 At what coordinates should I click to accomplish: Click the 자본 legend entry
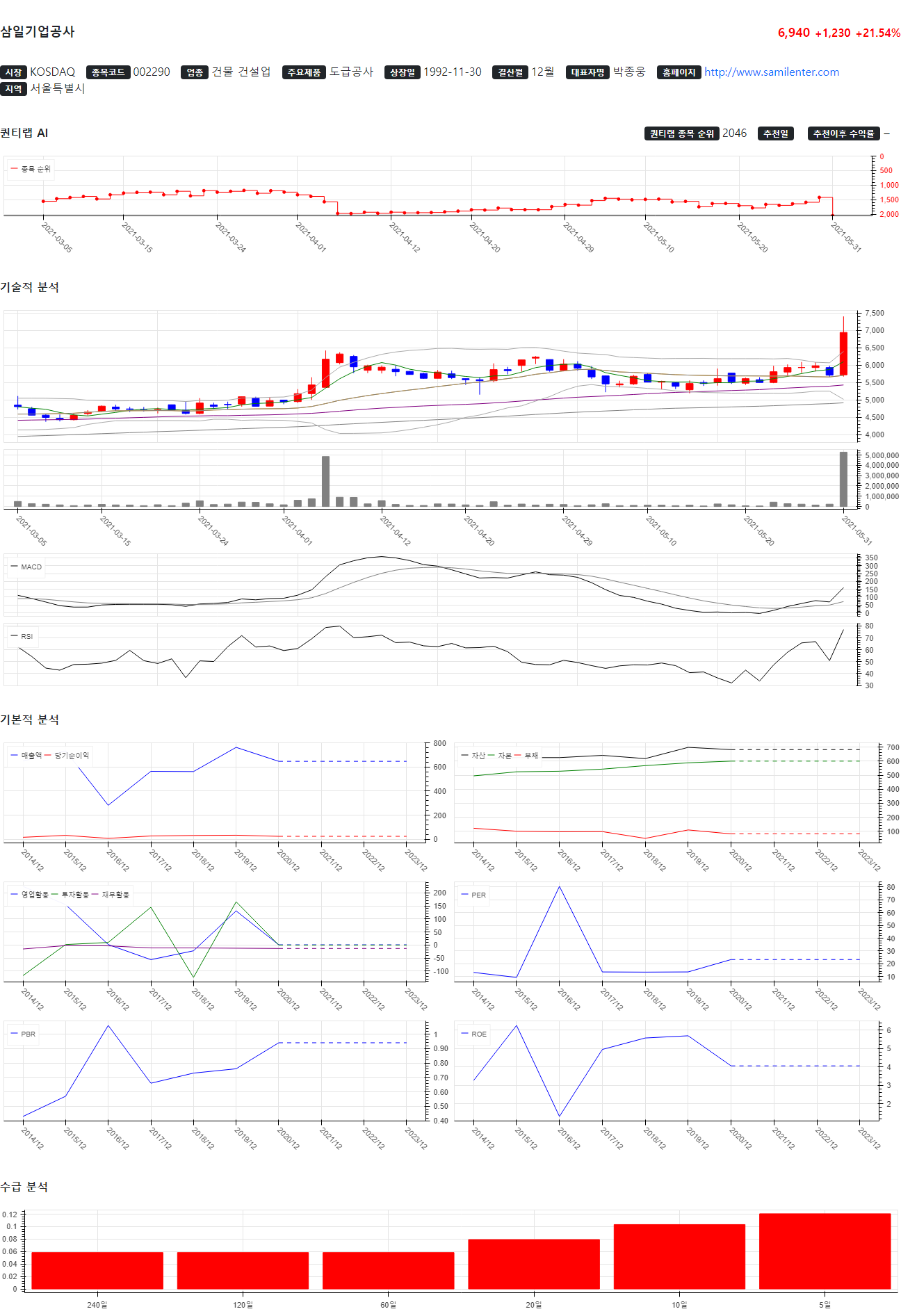(500, 755)
